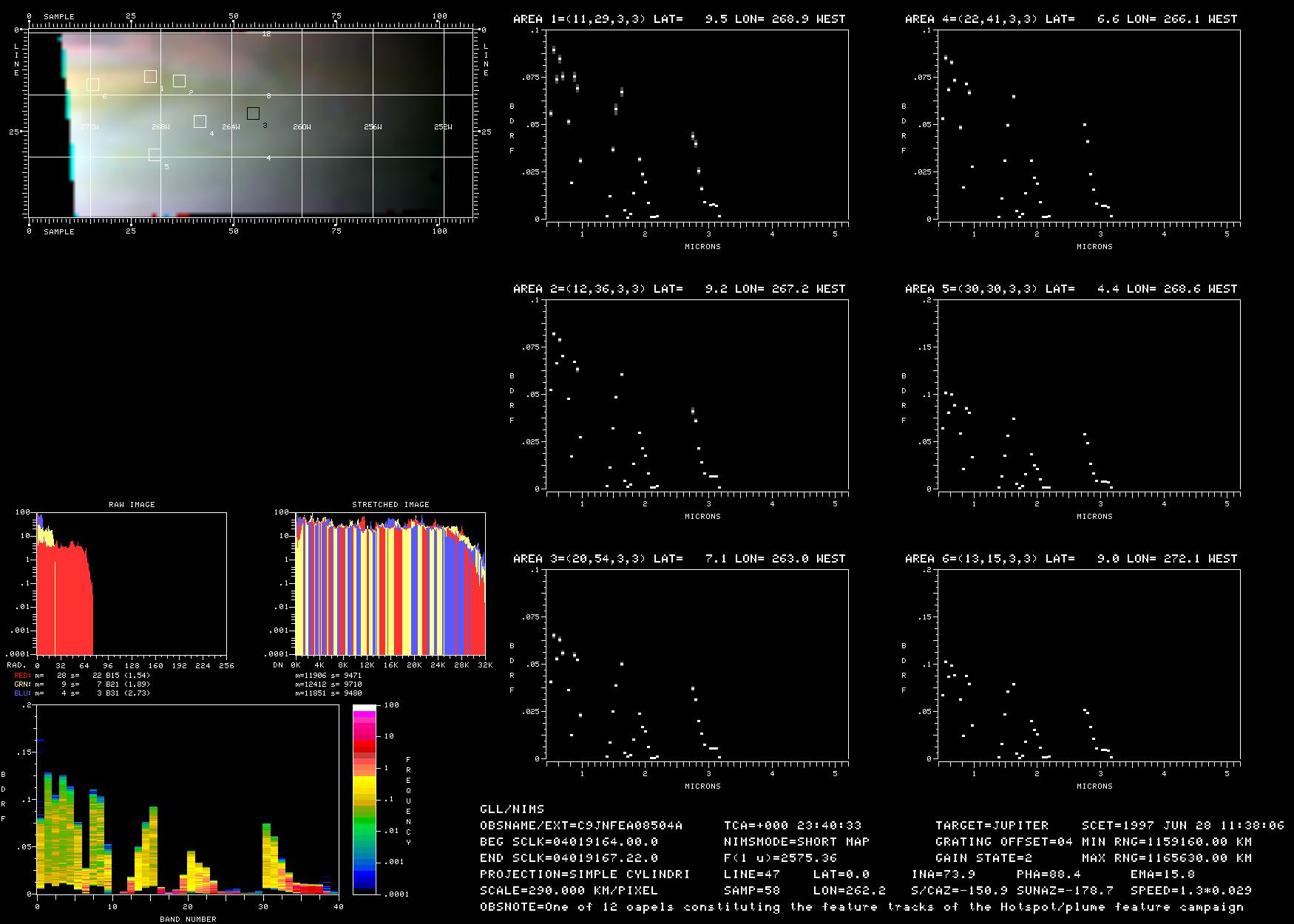This screenshot has height=924, width=1294.
Task: Select the area 4 square on the map
Action: coord(200,121)
